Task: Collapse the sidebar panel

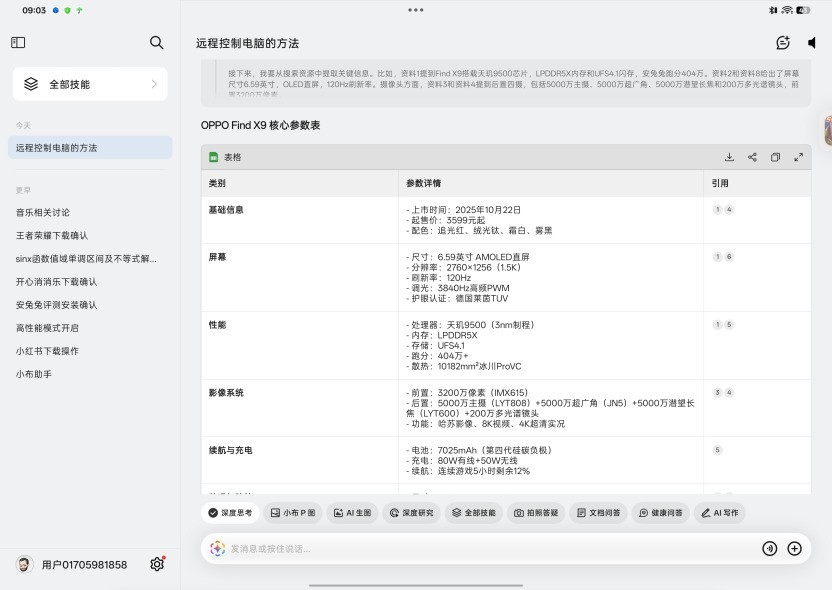Action: click(17, 43)
